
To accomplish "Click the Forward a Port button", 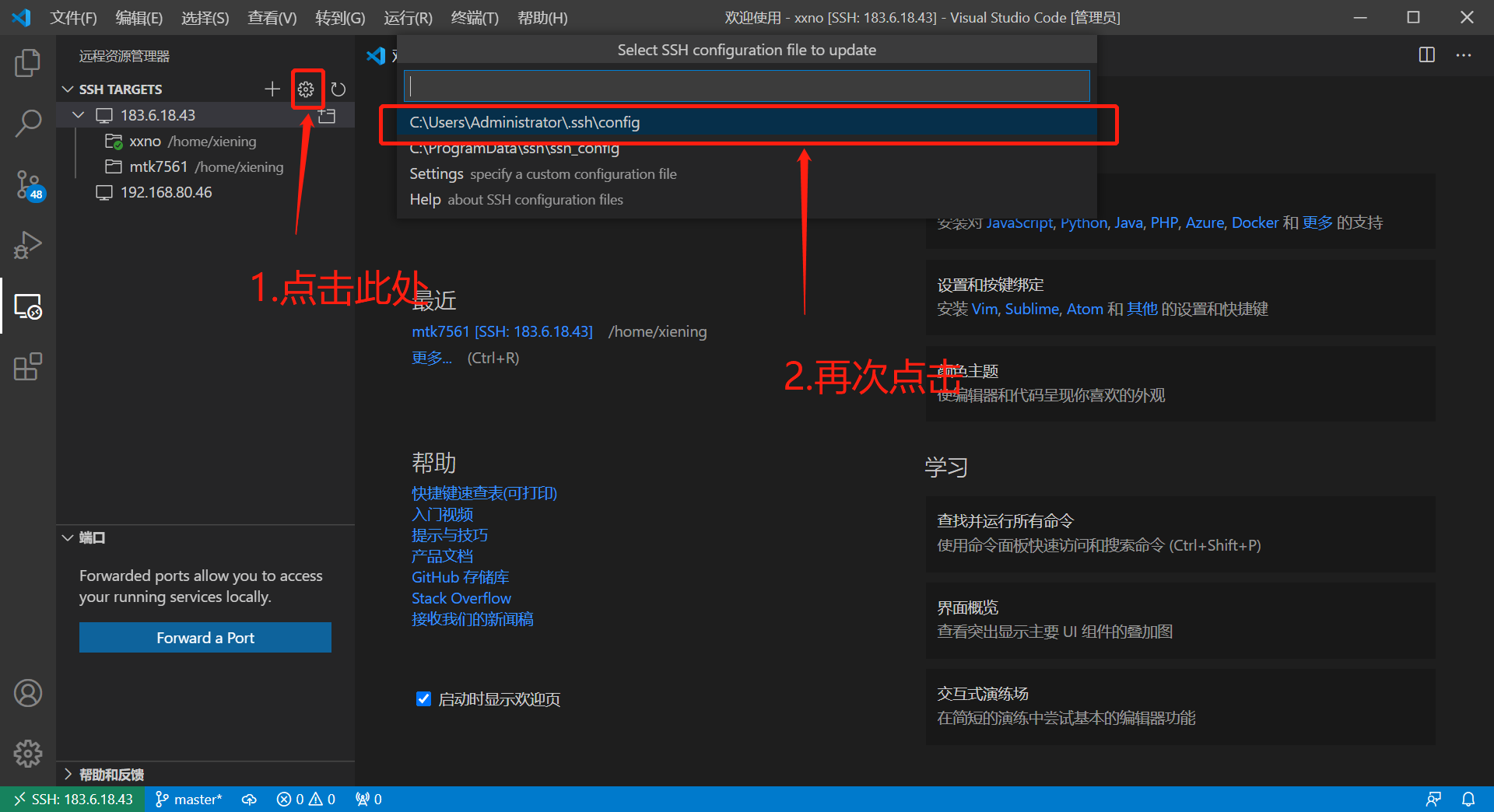I will click(205, 638).
